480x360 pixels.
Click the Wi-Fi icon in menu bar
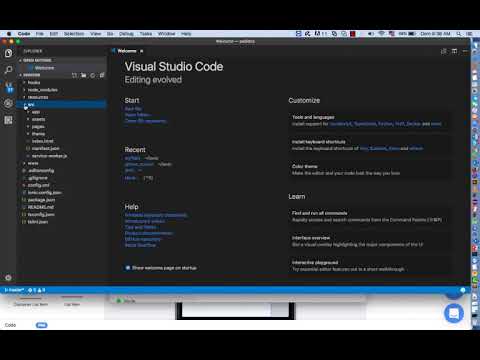click(382, 34)
